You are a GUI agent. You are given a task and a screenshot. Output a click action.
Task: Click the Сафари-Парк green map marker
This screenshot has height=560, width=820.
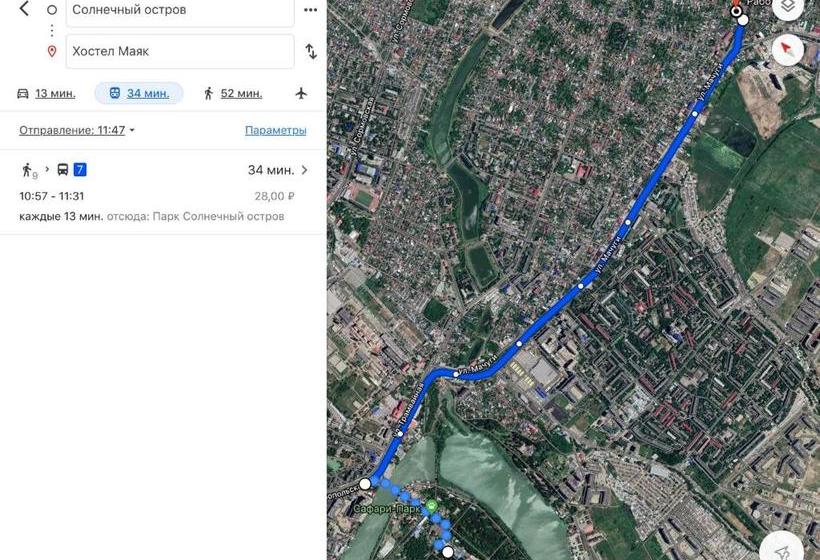coord(431,506)
